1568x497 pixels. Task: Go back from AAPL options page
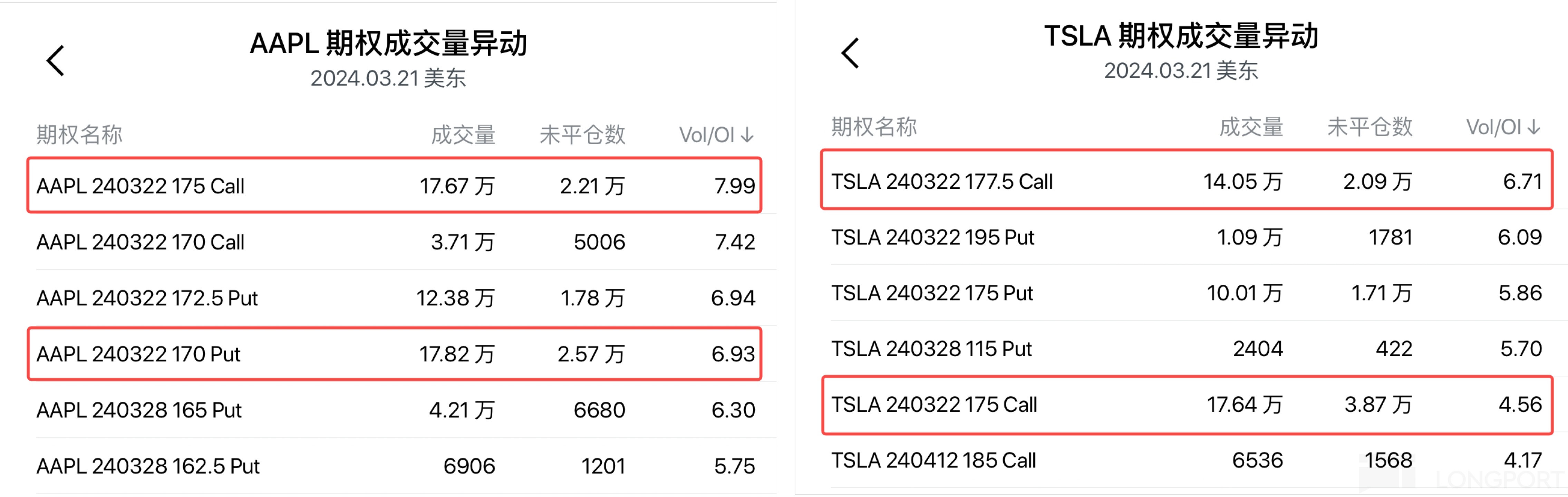(x=55, y=61)
